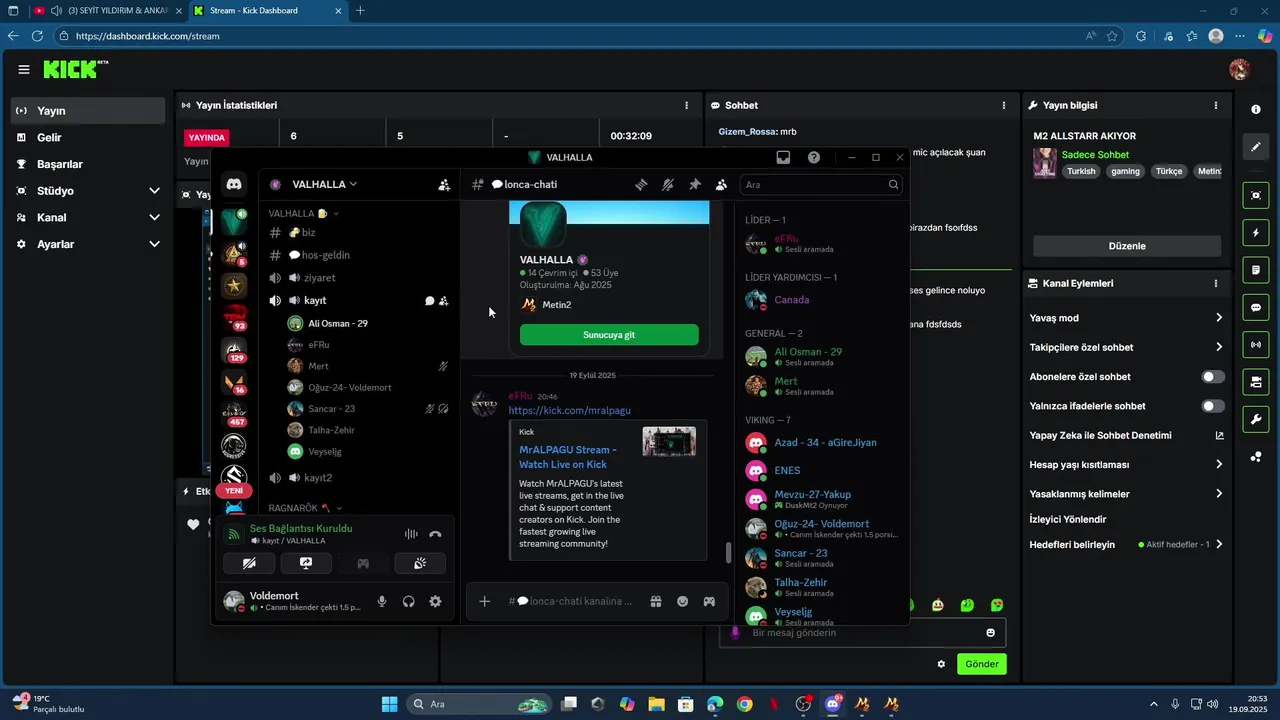
Task: Toggle Discord camera button in voice panel
Action: pyautogui.click(x=249, y=563)
